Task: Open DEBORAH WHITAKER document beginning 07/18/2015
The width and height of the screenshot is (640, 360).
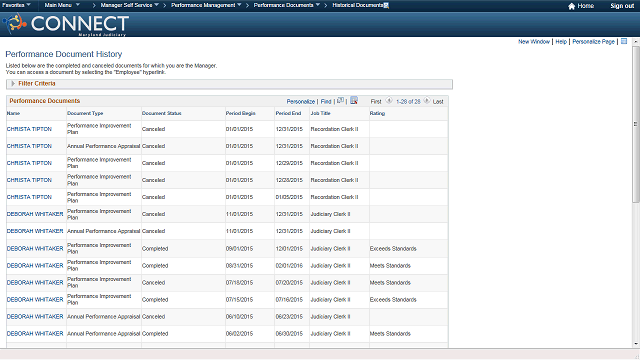Action: coord(35,282)
